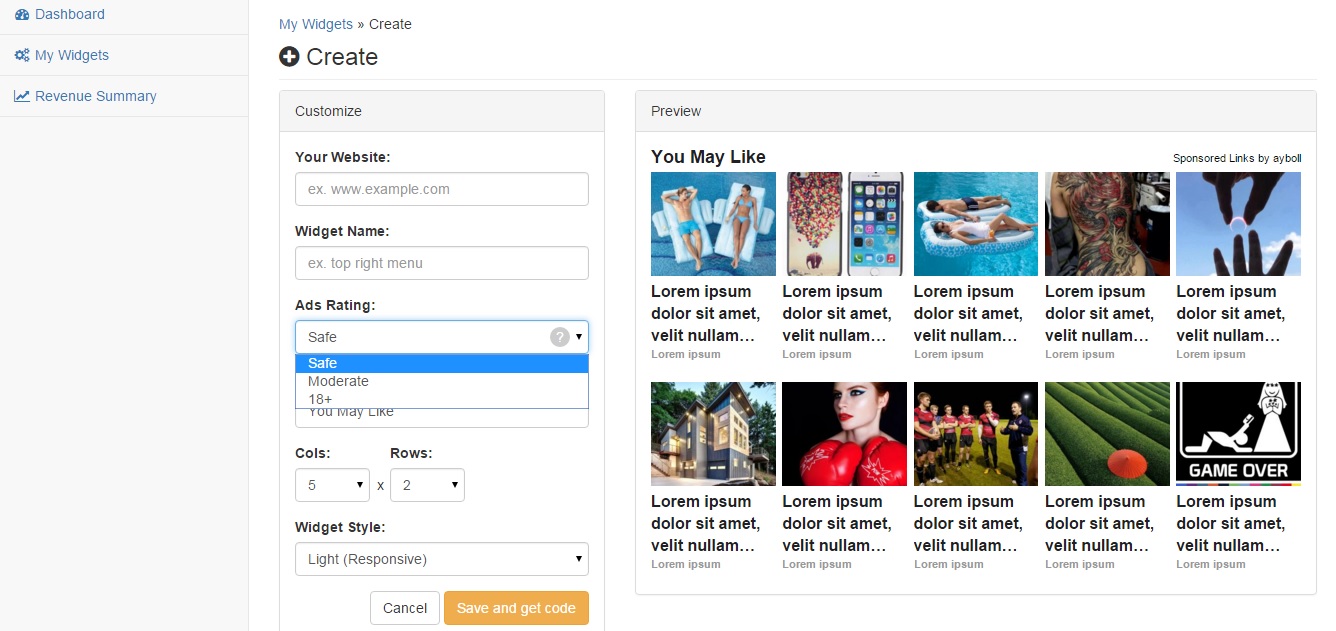This screenshot has width=1336, height=631.
Task: Open the tea field red umbrella thumbnail
Action: (1107, 434)
